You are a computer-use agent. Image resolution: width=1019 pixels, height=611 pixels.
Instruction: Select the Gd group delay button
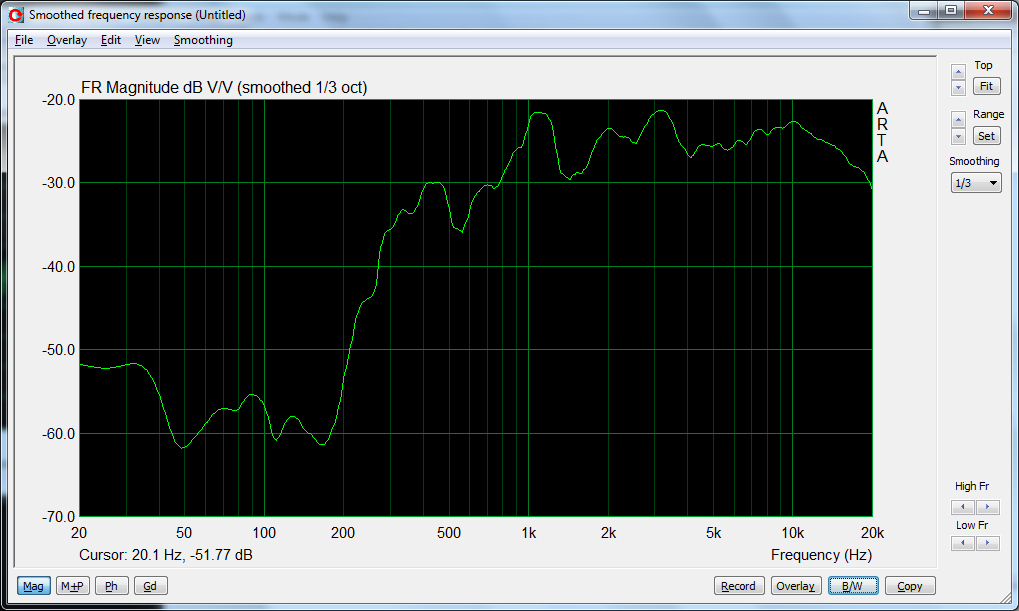(x=150, y=586)
